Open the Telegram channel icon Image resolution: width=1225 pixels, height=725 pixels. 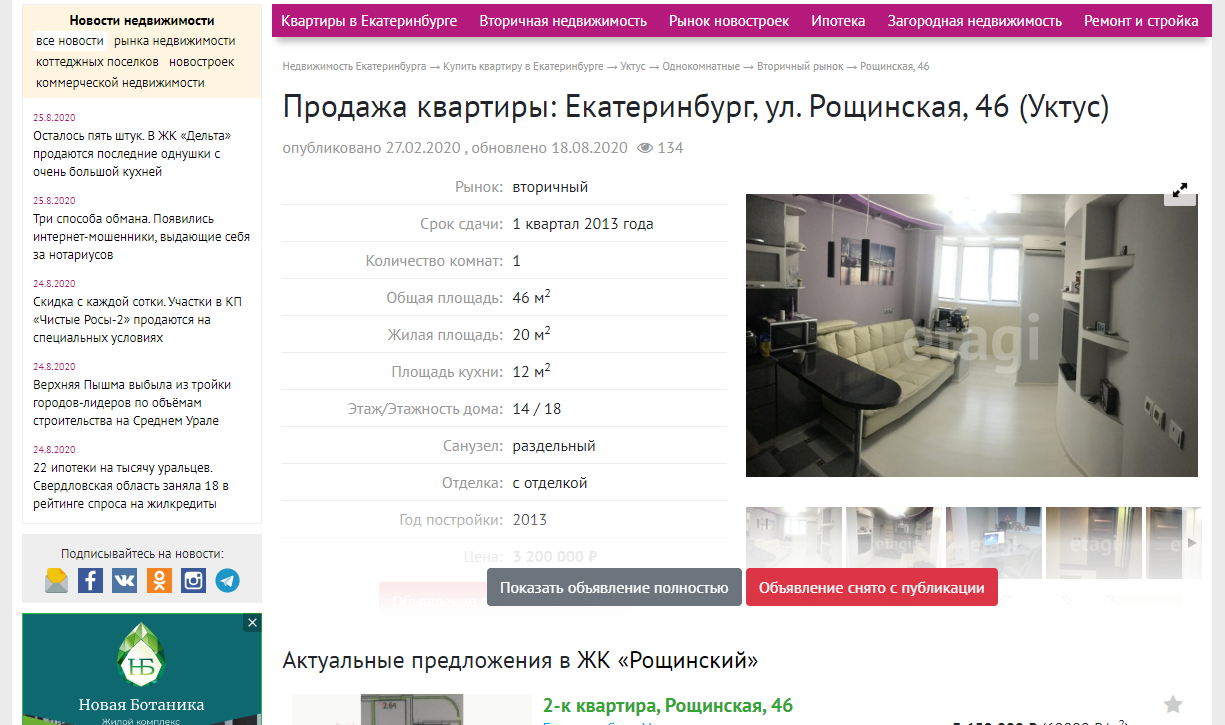pyautogui.click(x=228, y=580)
